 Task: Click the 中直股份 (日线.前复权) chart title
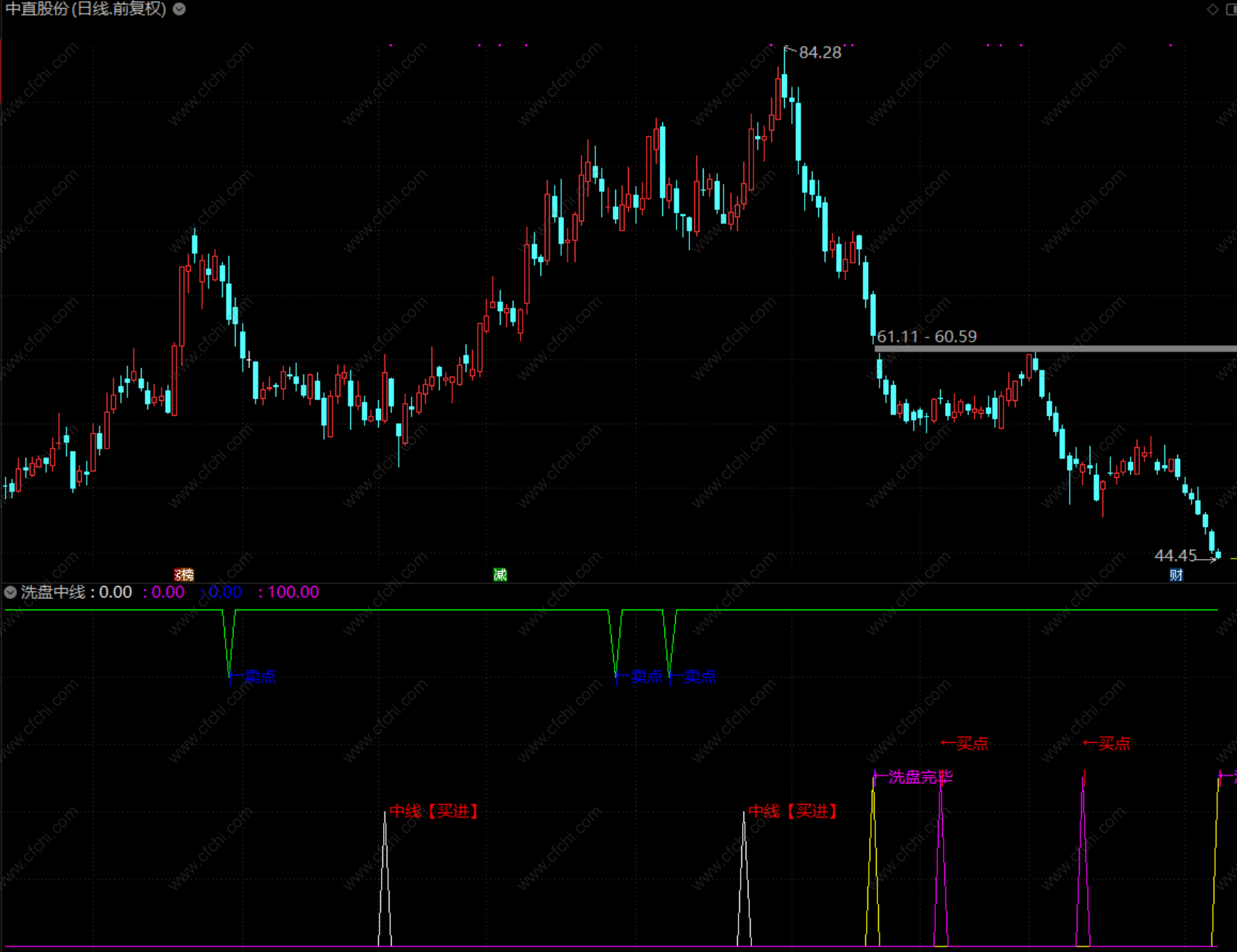click(x=86, y=9)
